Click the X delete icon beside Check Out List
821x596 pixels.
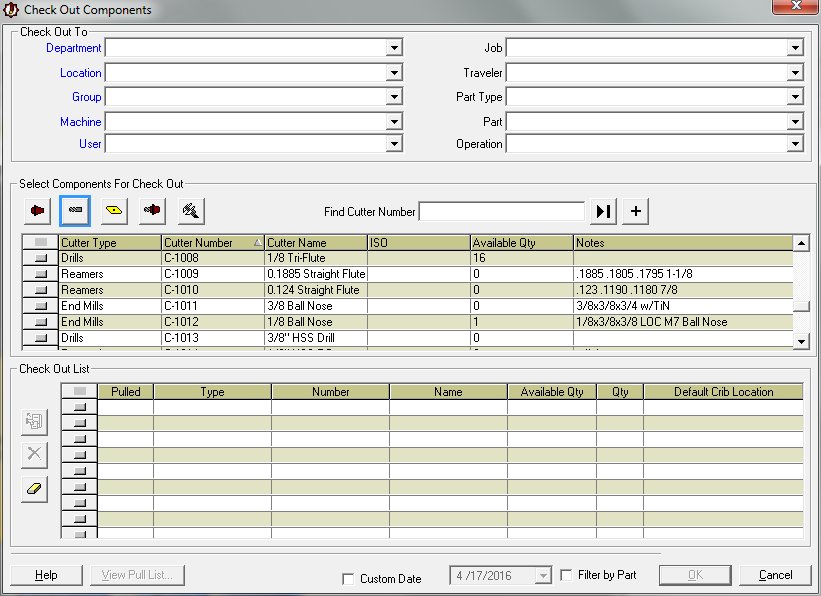pos(35,454)
